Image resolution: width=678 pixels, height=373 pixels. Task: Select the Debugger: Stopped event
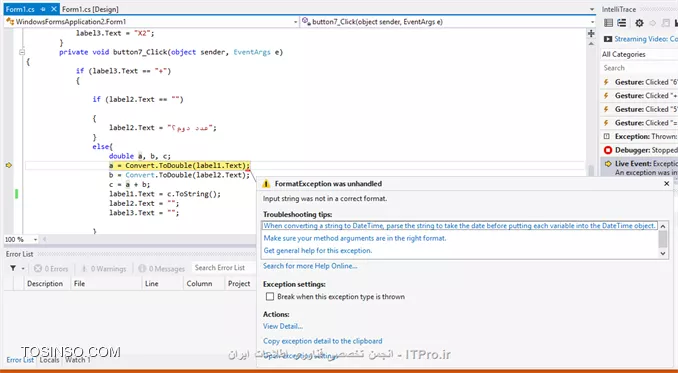click(639, 150)
